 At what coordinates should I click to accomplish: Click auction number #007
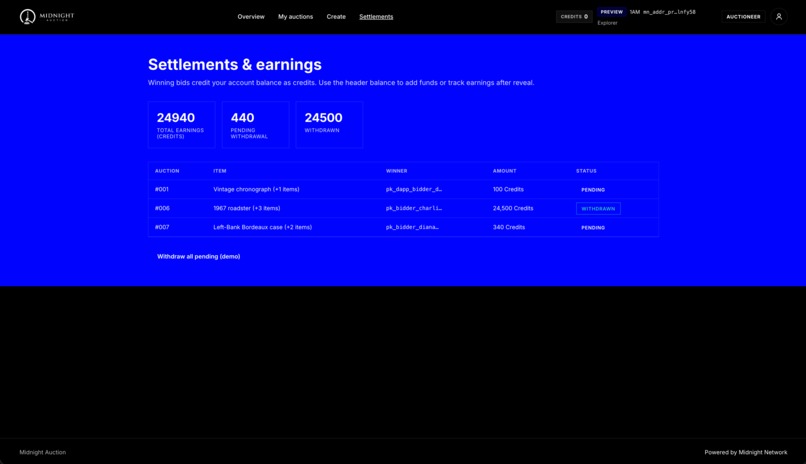[x=162, y=227]
